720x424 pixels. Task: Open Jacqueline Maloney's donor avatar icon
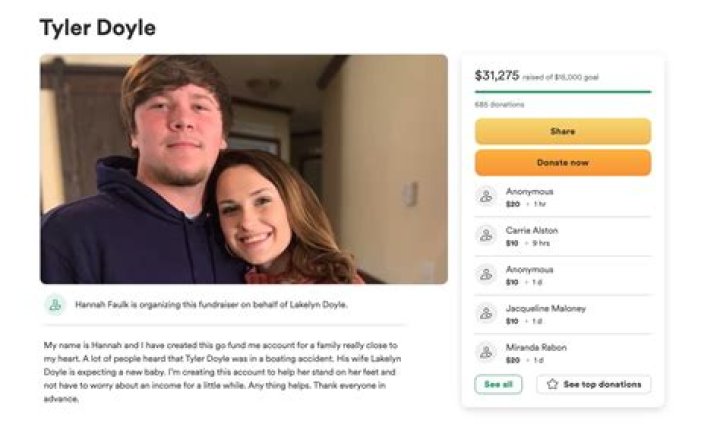click(486, 313)
